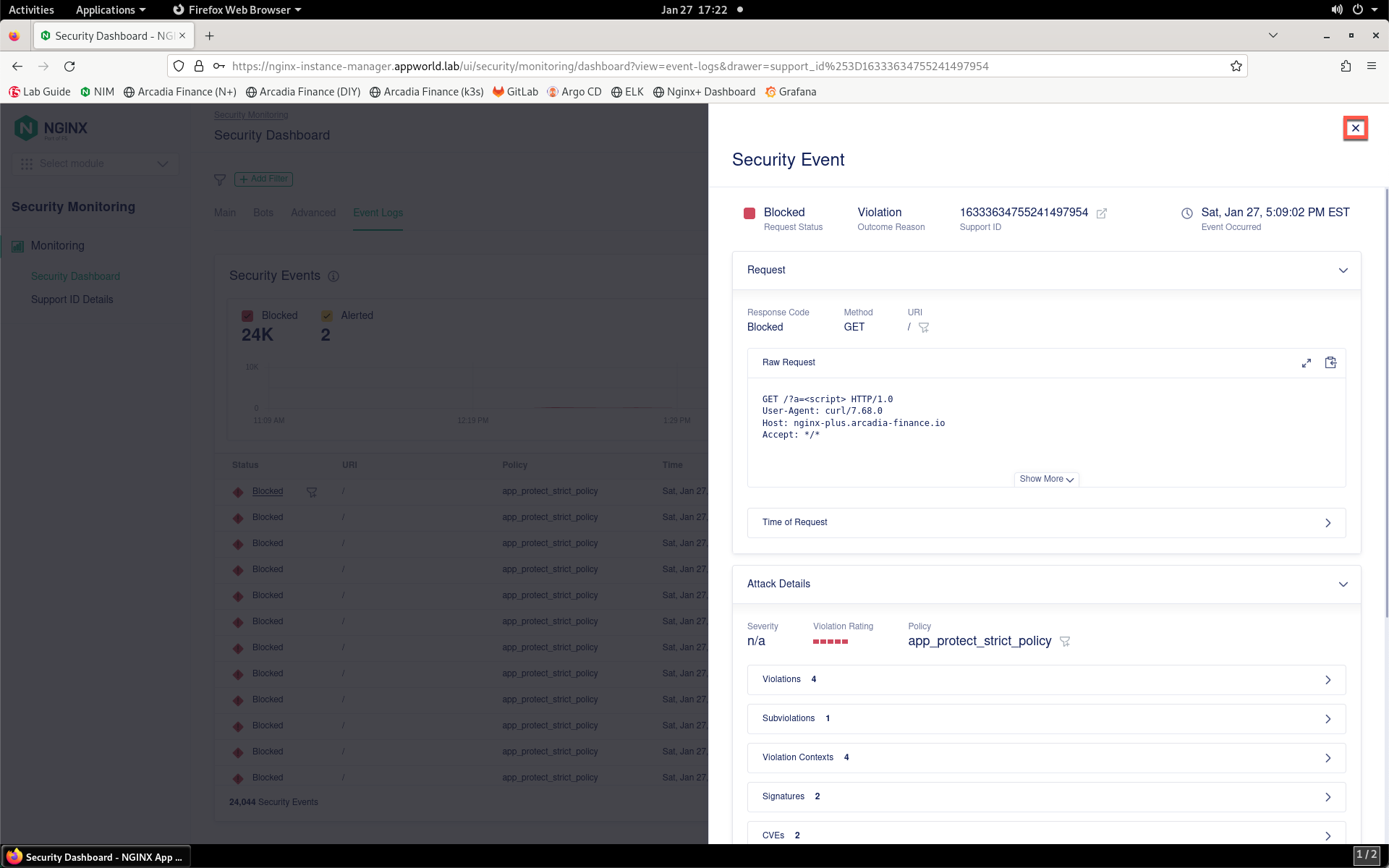The image size is (1389, 868).
Task: Open the Arcadia Finance (N+) bookmark
Action: [180, 92]
